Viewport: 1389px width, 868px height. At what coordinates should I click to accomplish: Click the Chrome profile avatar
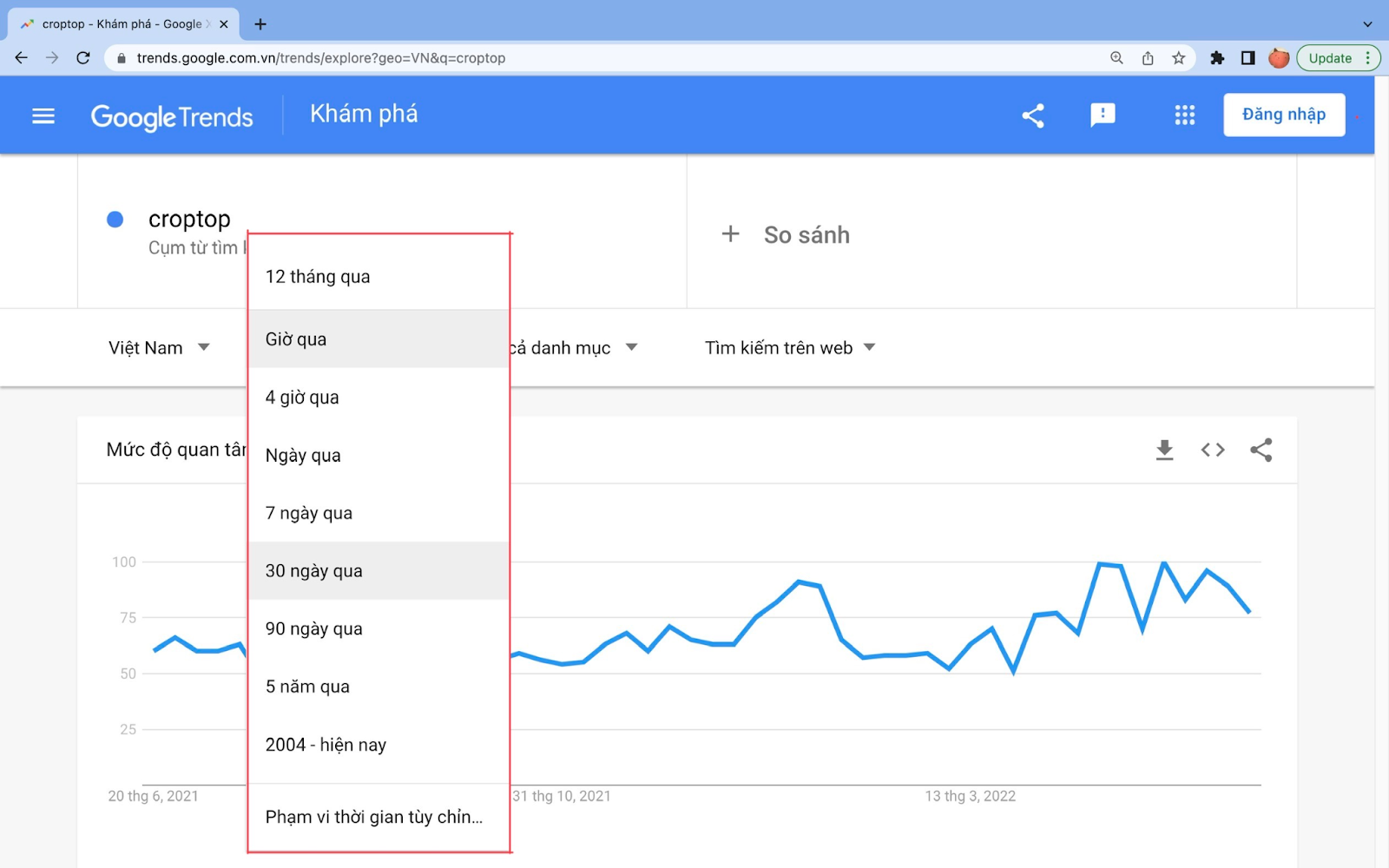coord(1279,58)
